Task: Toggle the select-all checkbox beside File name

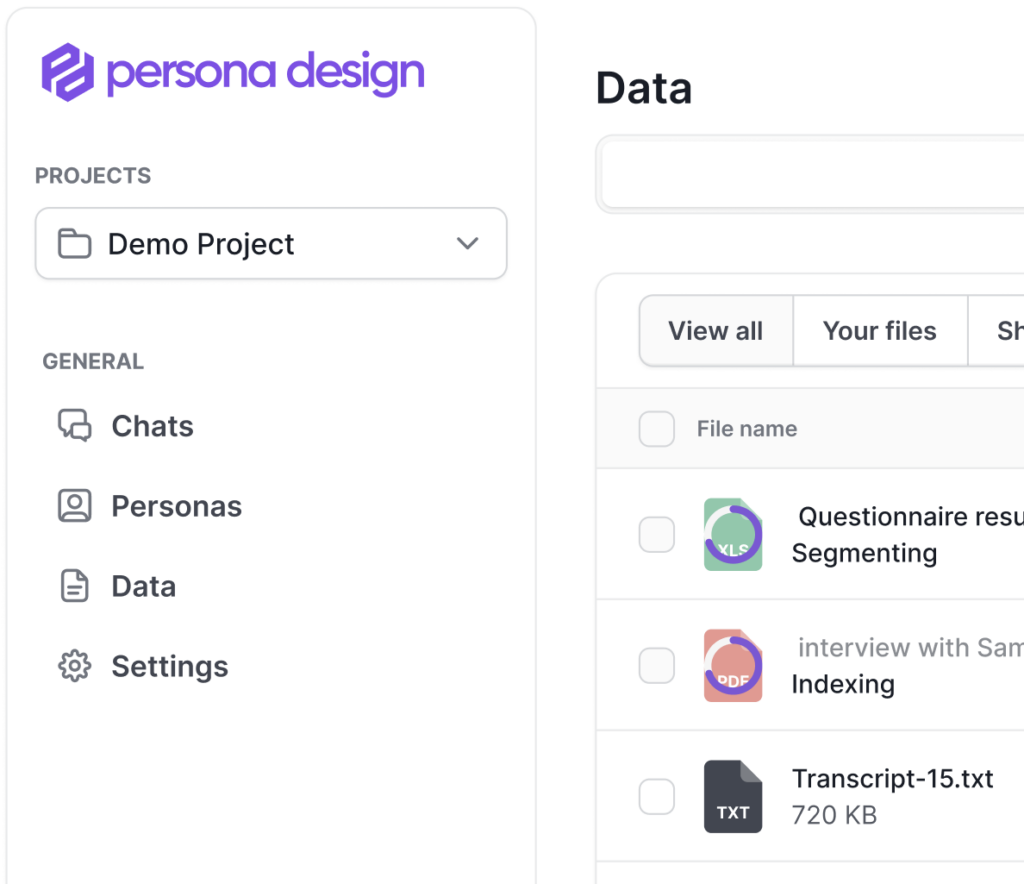Action: [x=656, y=429]
